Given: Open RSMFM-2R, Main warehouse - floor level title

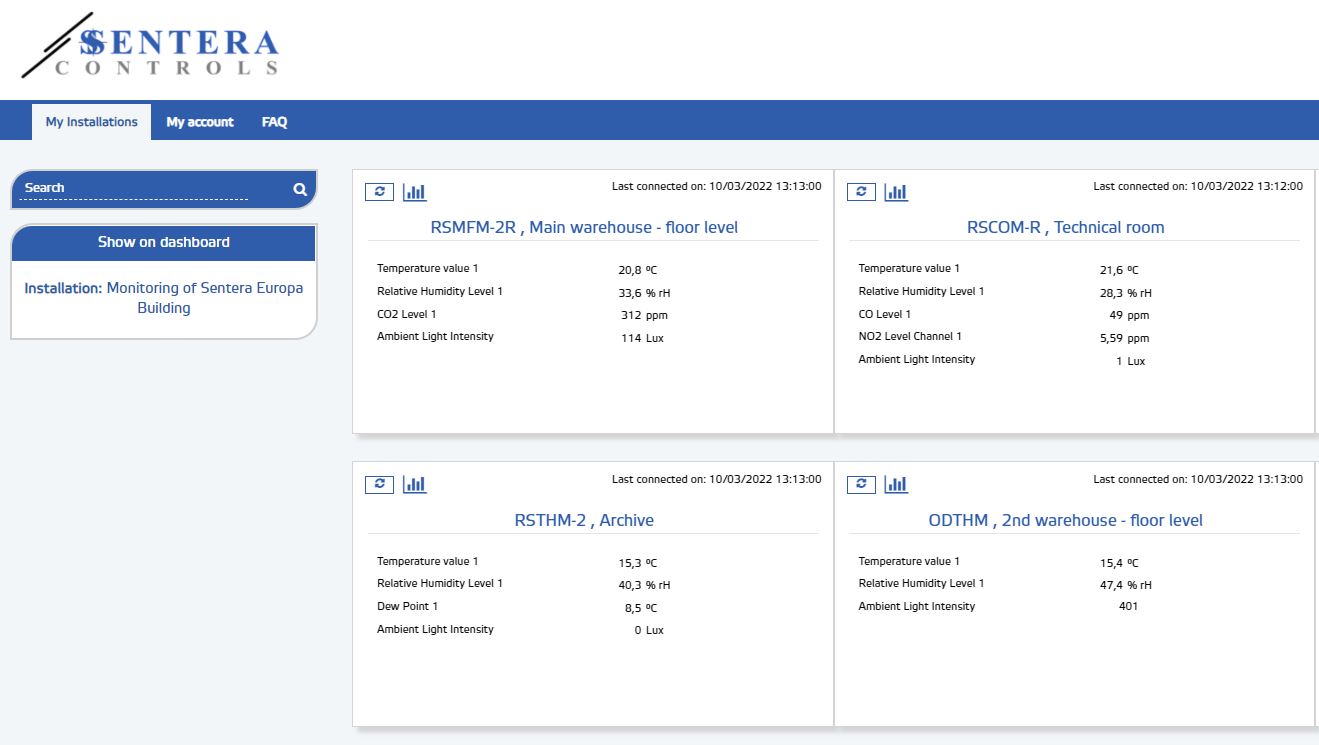Looking at the screenshot, I should click(584, 227).
